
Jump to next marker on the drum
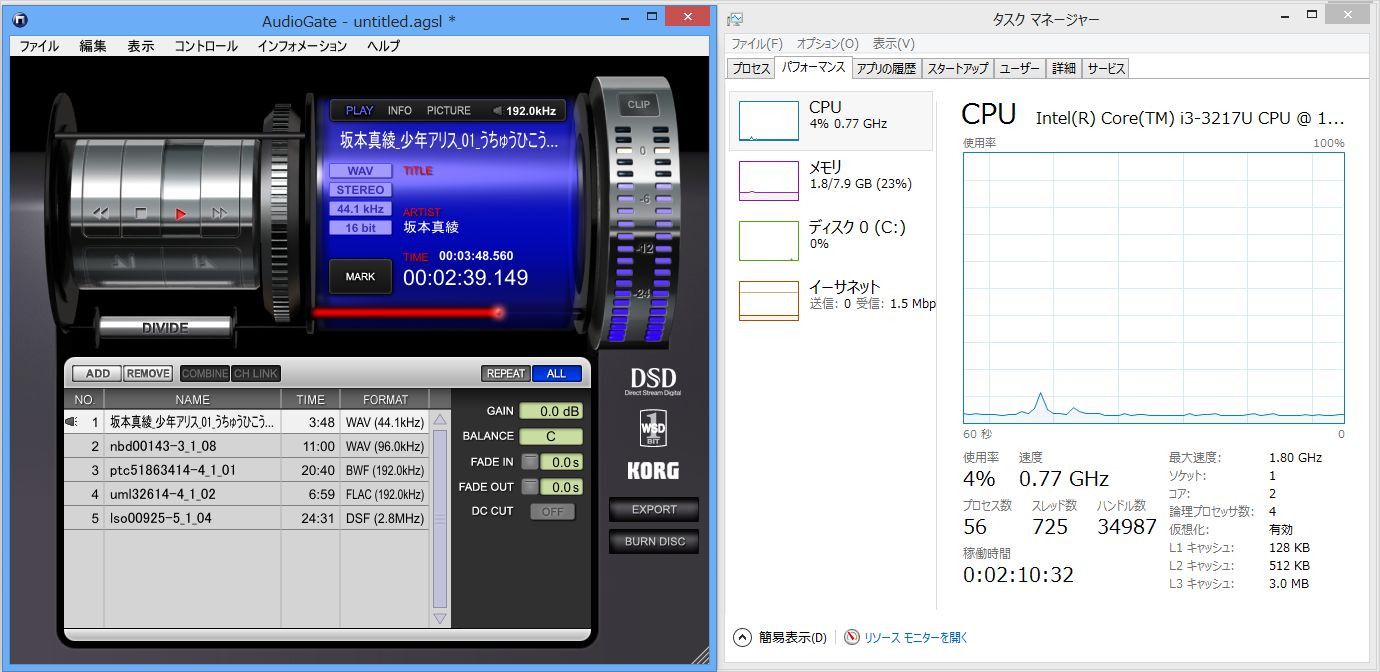(201, 262)
